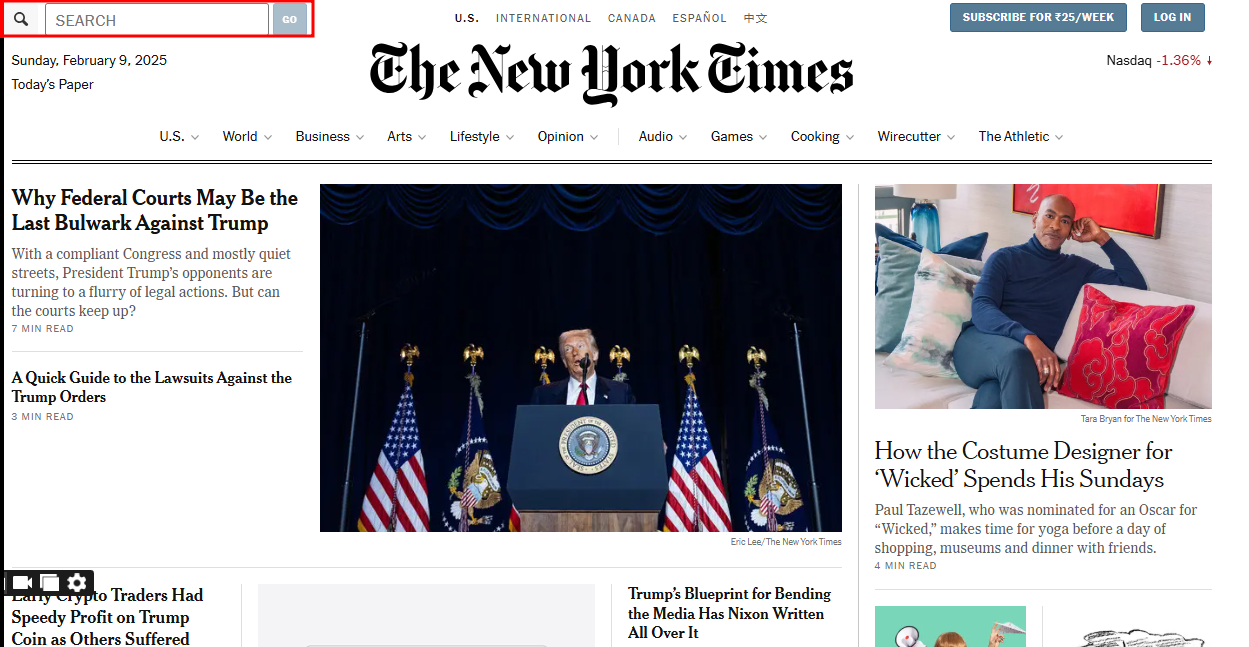Click the GO search button
Image resolution: width=1249 pixels, height=647 pixels.
point(290,19)
